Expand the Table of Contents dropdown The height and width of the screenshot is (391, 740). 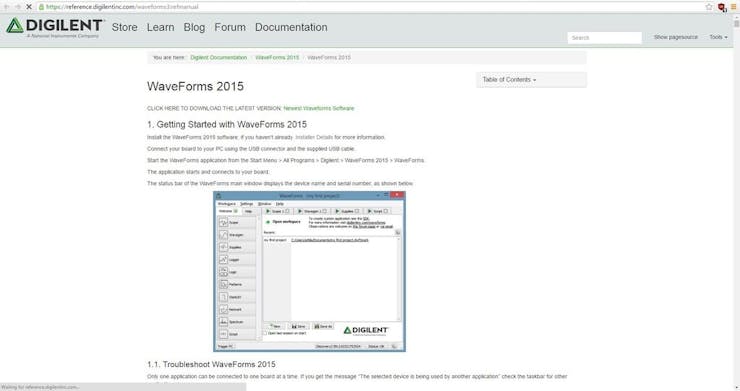click(x=509, y=80)
